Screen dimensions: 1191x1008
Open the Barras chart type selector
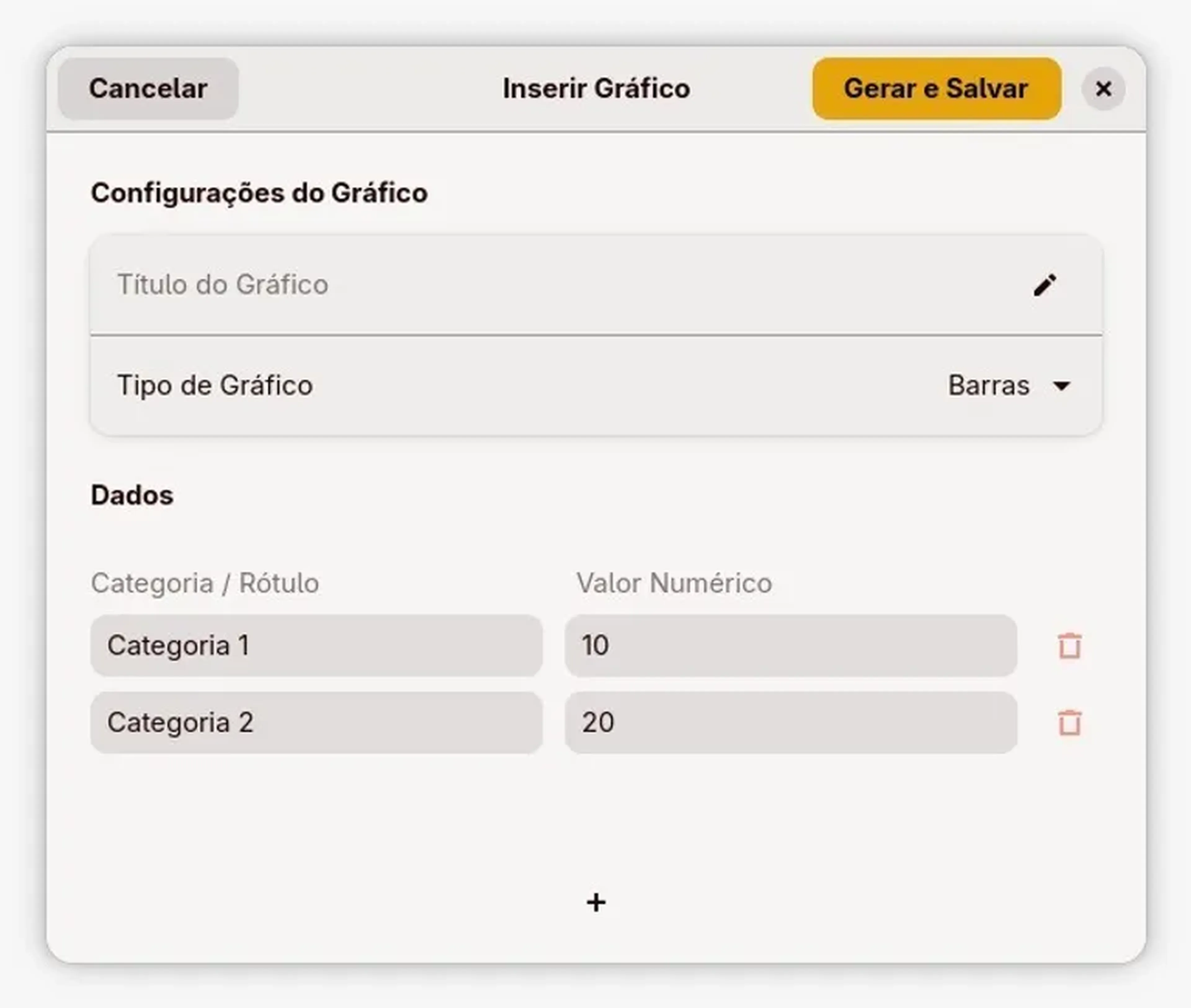coord(989,386)
